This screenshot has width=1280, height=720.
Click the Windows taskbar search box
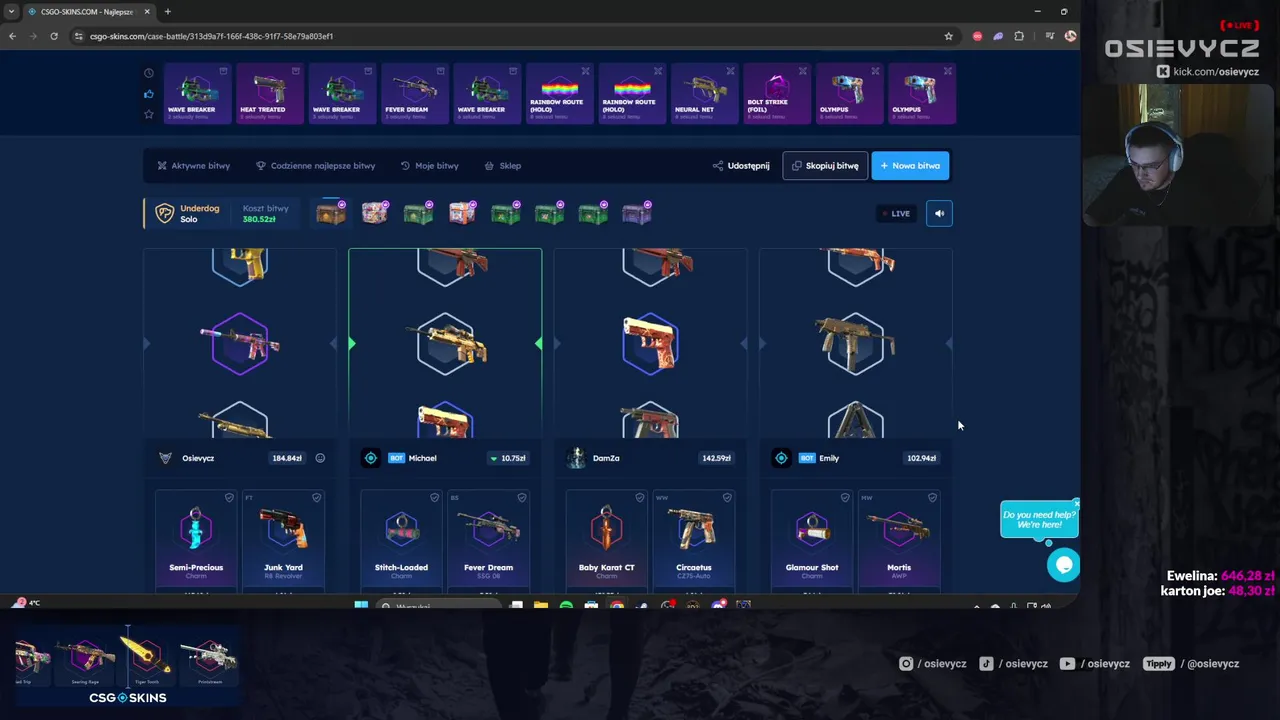tap(438, 605)
